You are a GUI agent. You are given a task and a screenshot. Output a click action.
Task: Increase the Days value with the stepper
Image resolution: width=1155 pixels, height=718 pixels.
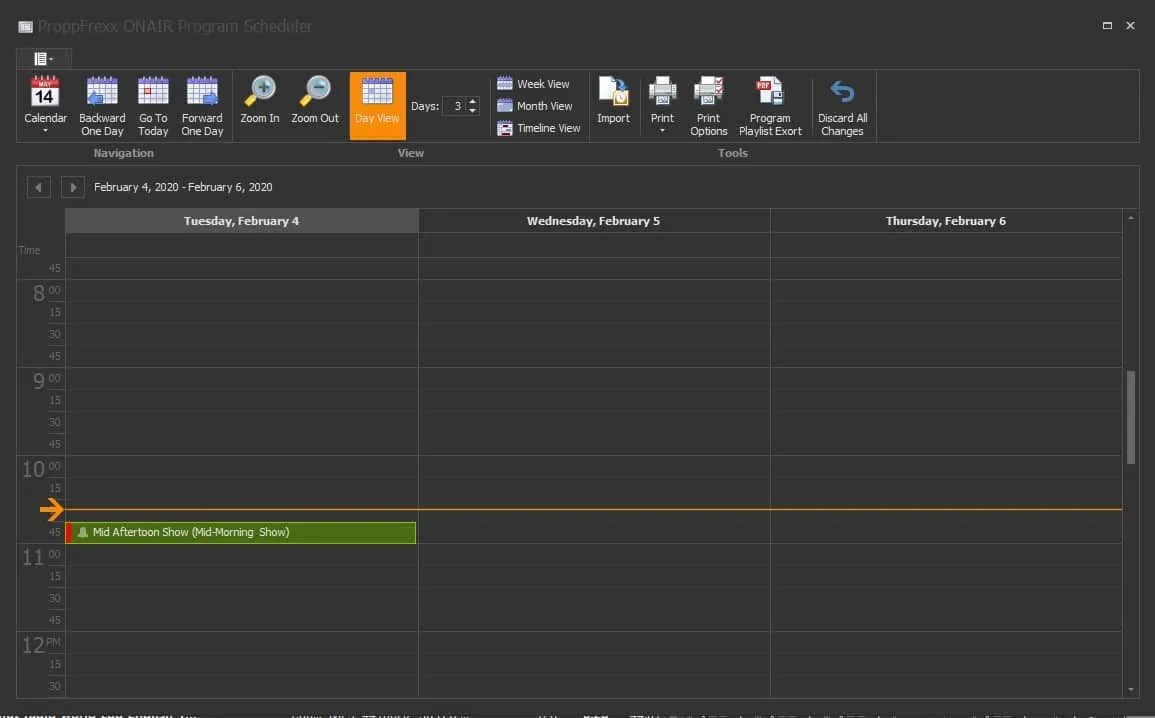[472, 100]
